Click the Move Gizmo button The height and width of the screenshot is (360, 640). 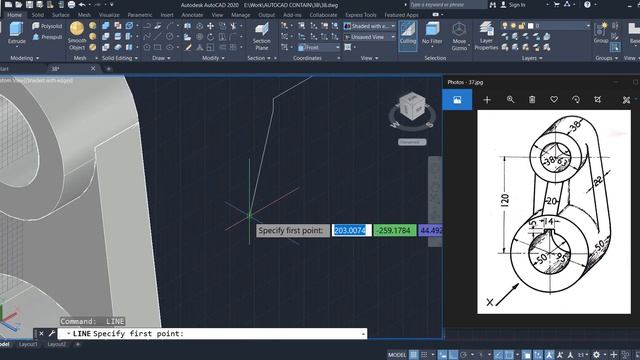tap(459, 36)
